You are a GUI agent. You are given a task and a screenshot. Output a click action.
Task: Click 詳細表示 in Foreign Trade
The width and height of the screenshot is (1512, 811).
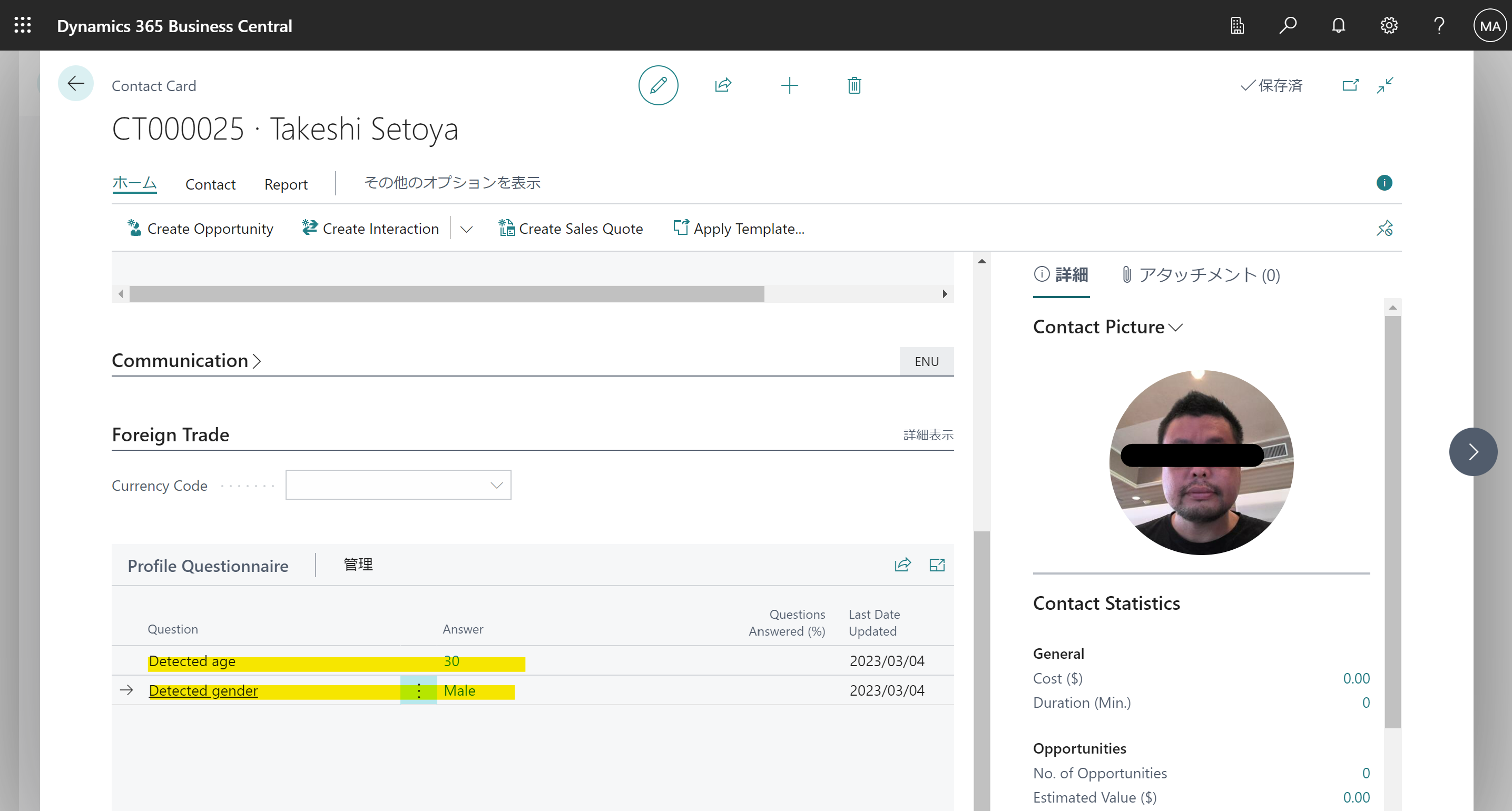[x=928, y=435]
